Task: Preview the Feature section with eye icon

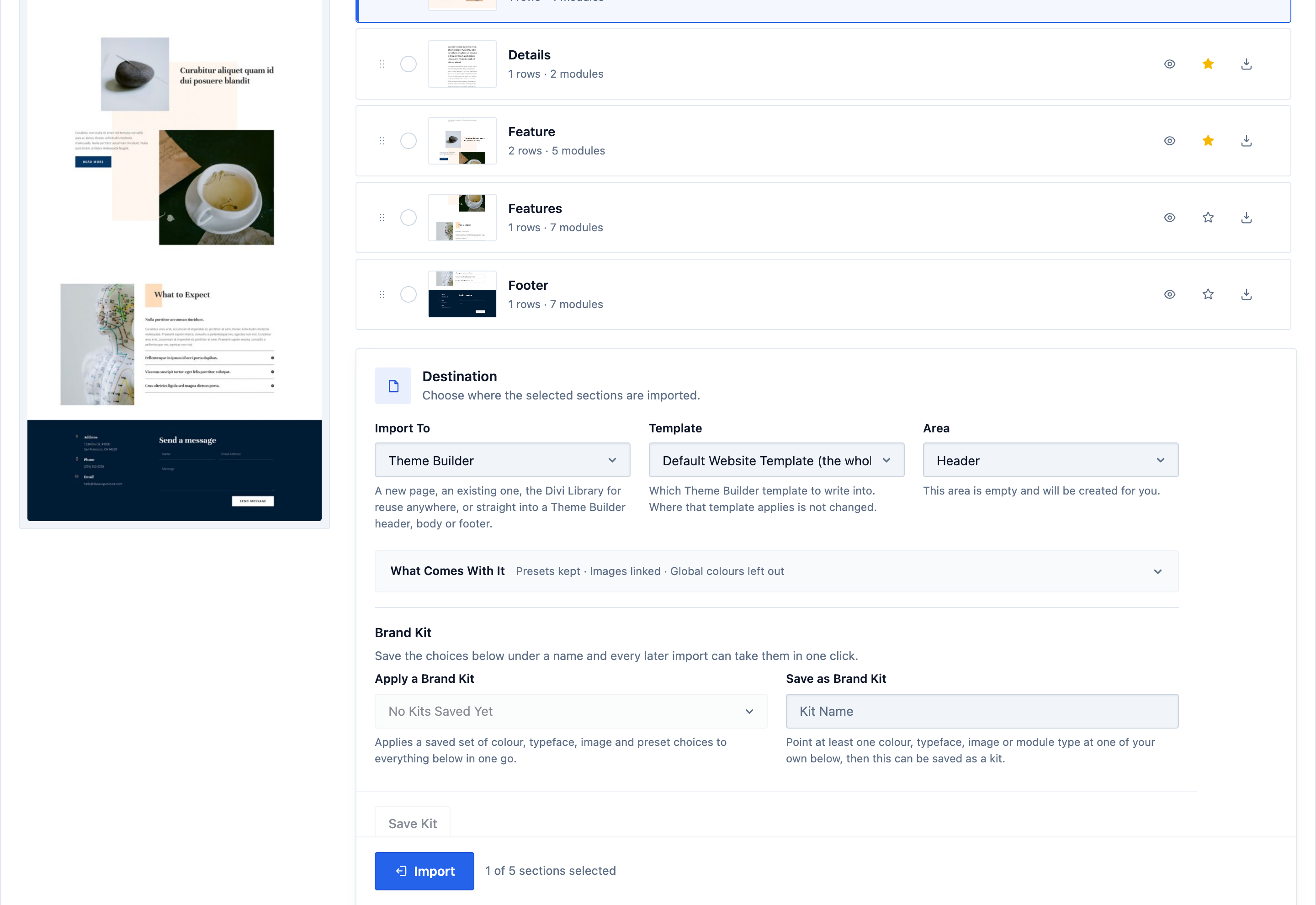Action: (1169, 141)
